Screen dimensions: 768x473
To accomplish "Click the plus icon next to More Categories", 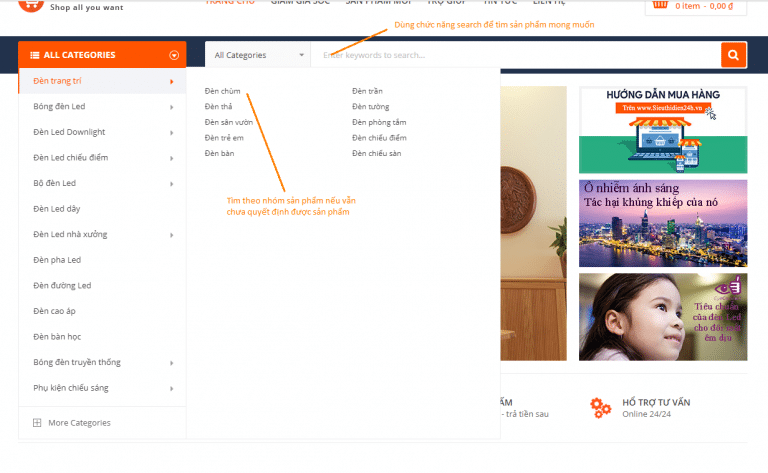I will click(37, 423).
